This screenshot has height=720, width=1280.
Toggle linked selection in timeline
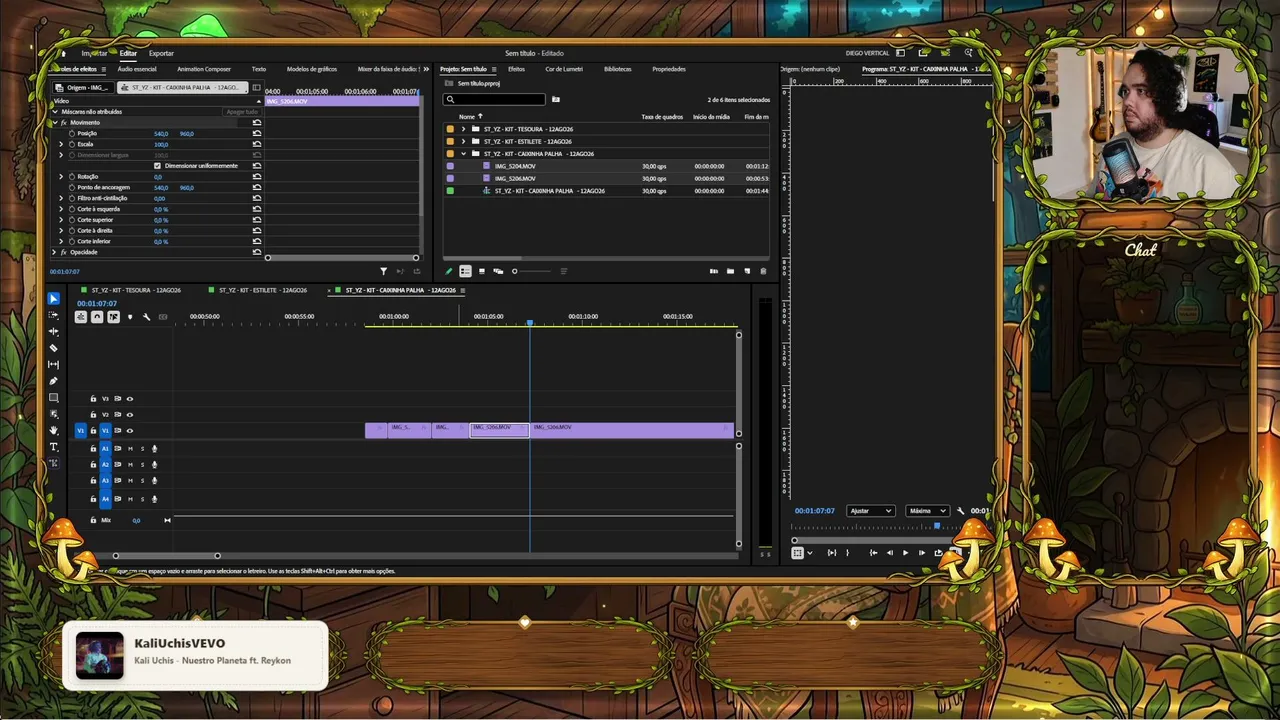pos(113,317)
